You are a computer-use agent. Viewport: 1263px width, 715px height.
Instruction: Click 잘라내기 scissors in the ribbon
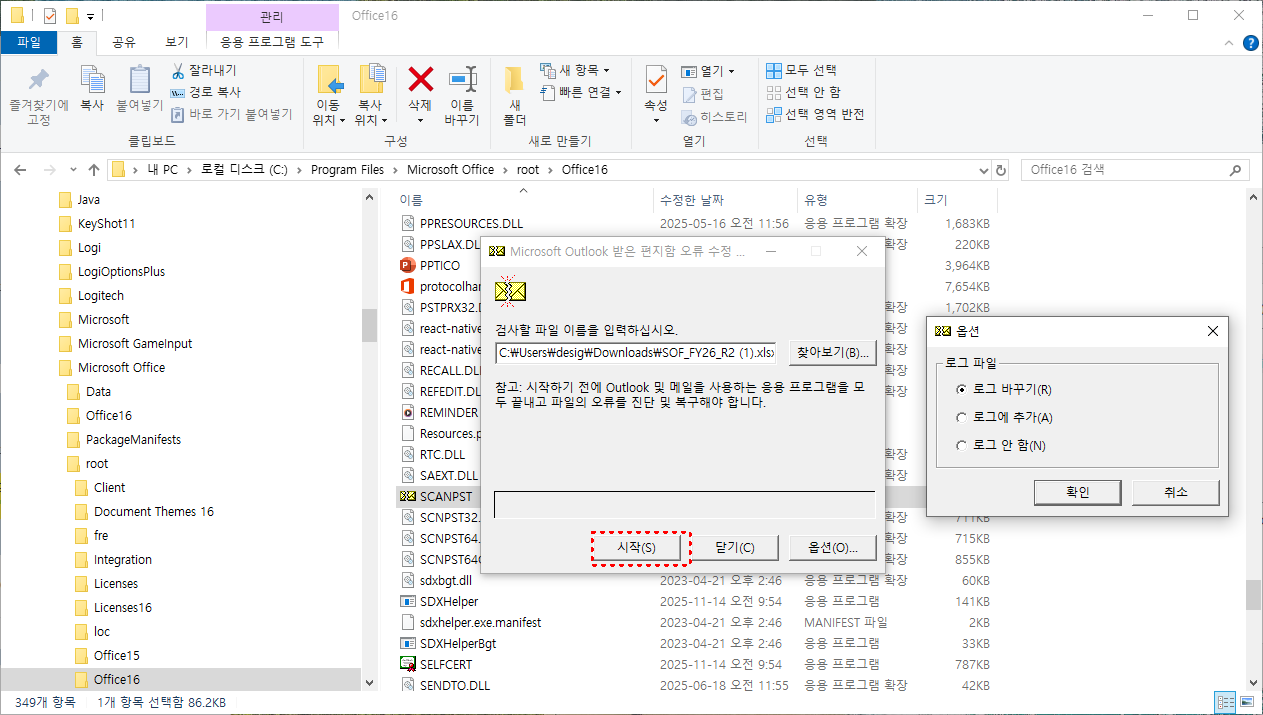tap(204, 70)
